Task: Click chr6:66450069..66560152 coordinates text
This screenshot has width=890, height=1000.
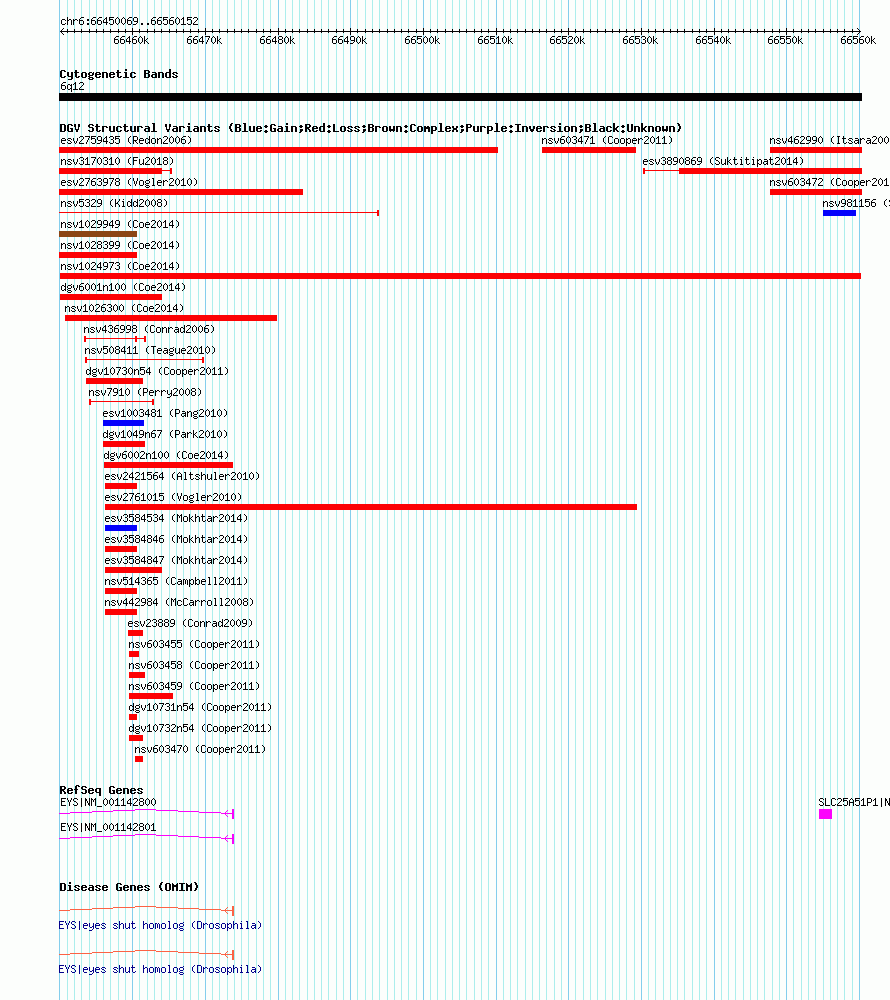Action: tap(129, 21)
